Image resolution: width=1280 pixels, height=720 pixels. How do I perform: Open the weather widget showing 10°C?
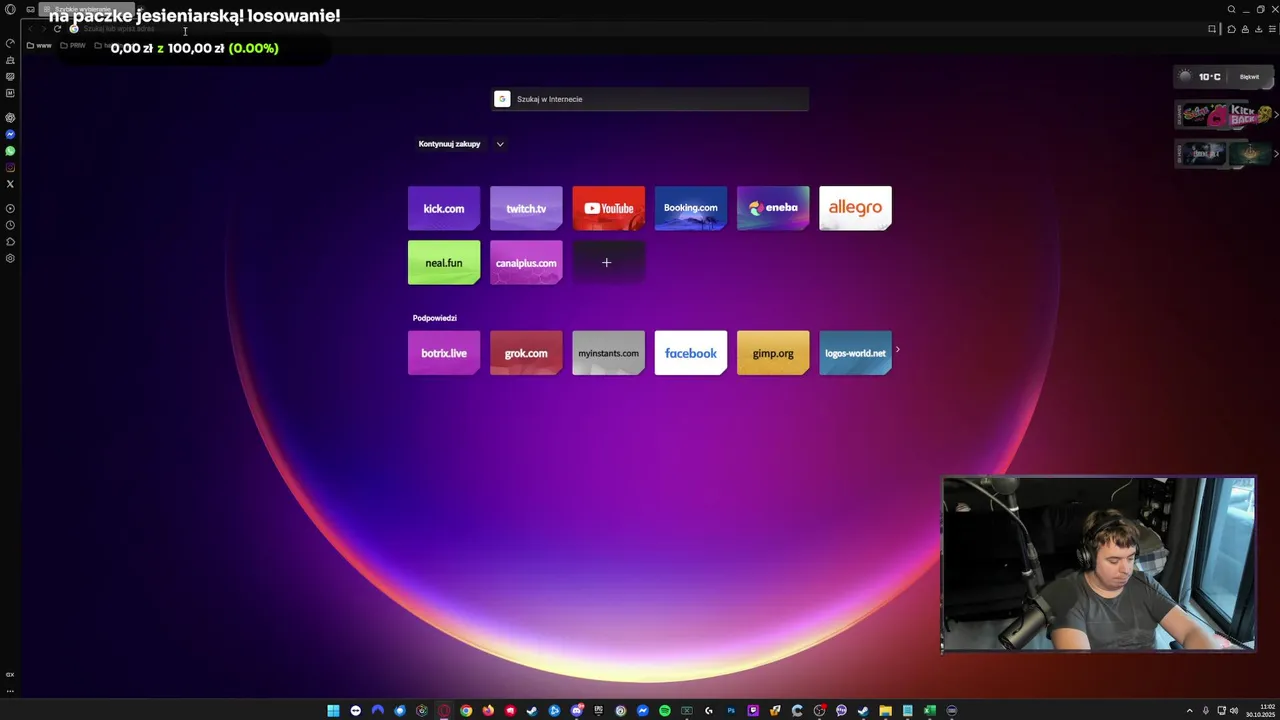[x=1223, y=77]
